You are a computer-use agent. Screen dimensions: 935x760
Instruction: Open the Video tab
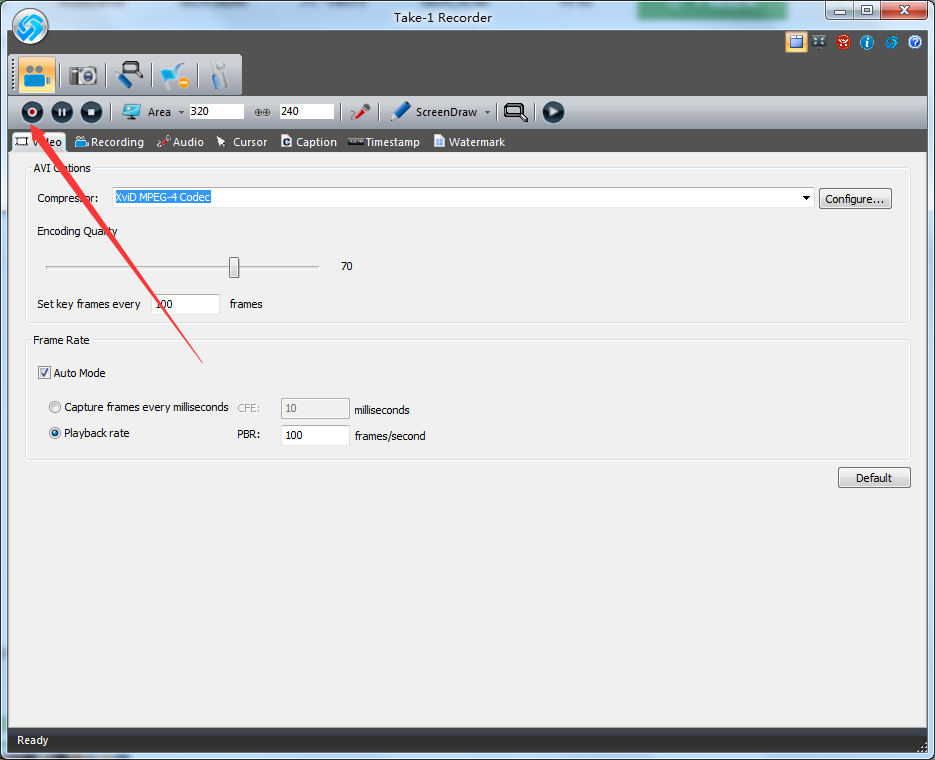(x=38, y=142)
